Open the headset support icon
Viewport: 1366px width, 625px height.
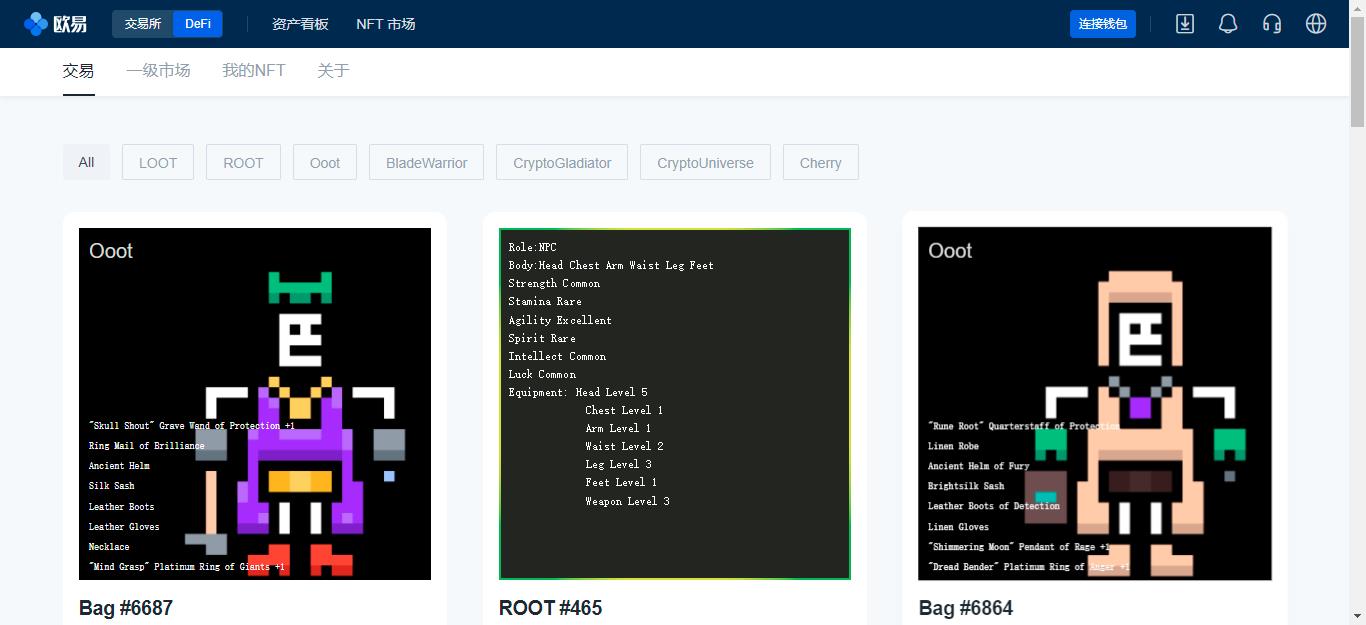(x=1272, y=24)
